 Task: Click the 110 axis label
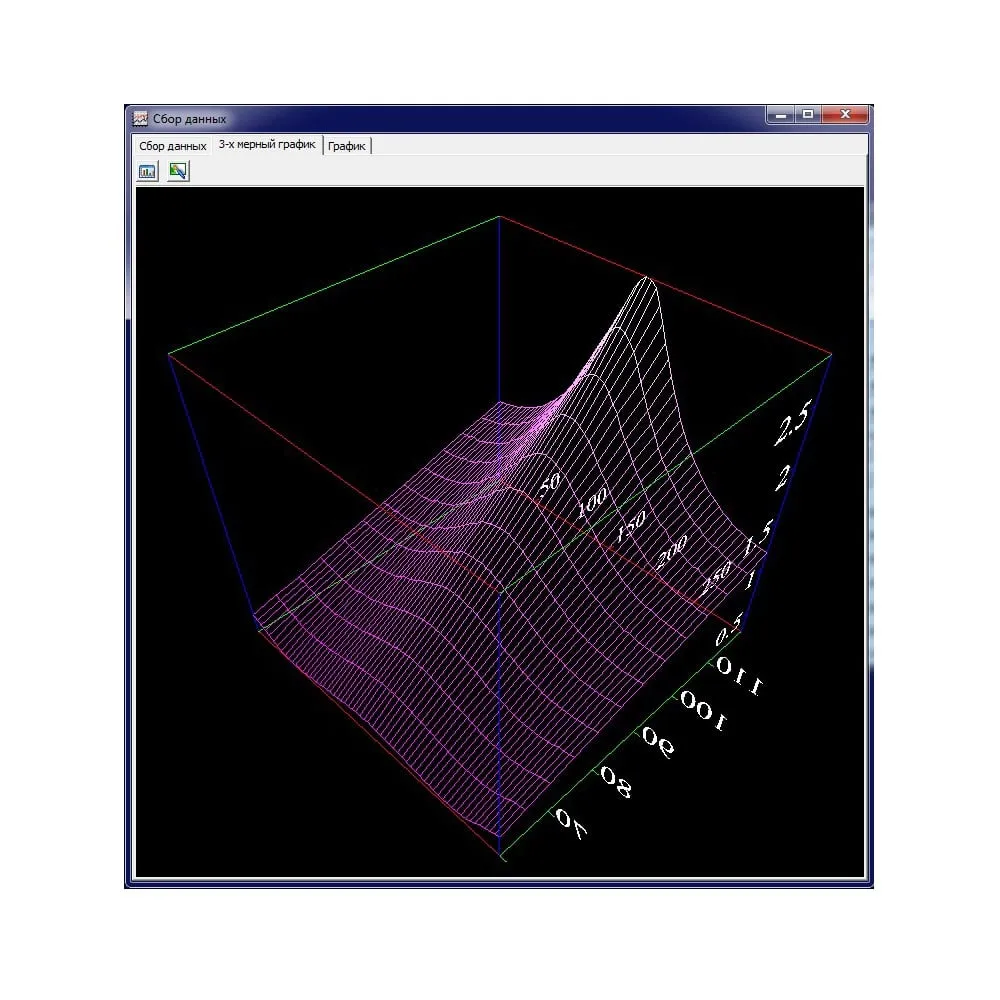pos(740,675)
